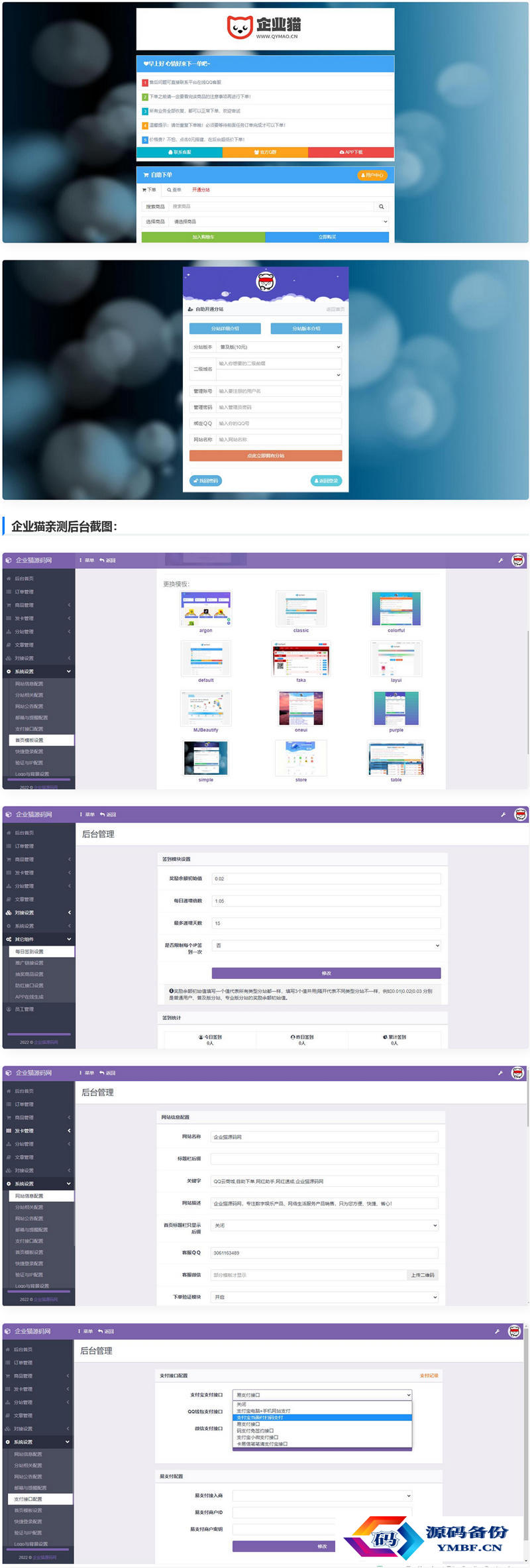Click the home icon 后台首页 in the template admin sidebar
The width and height of the screenshot is (530, 1568).
click(x=9, y=579)
